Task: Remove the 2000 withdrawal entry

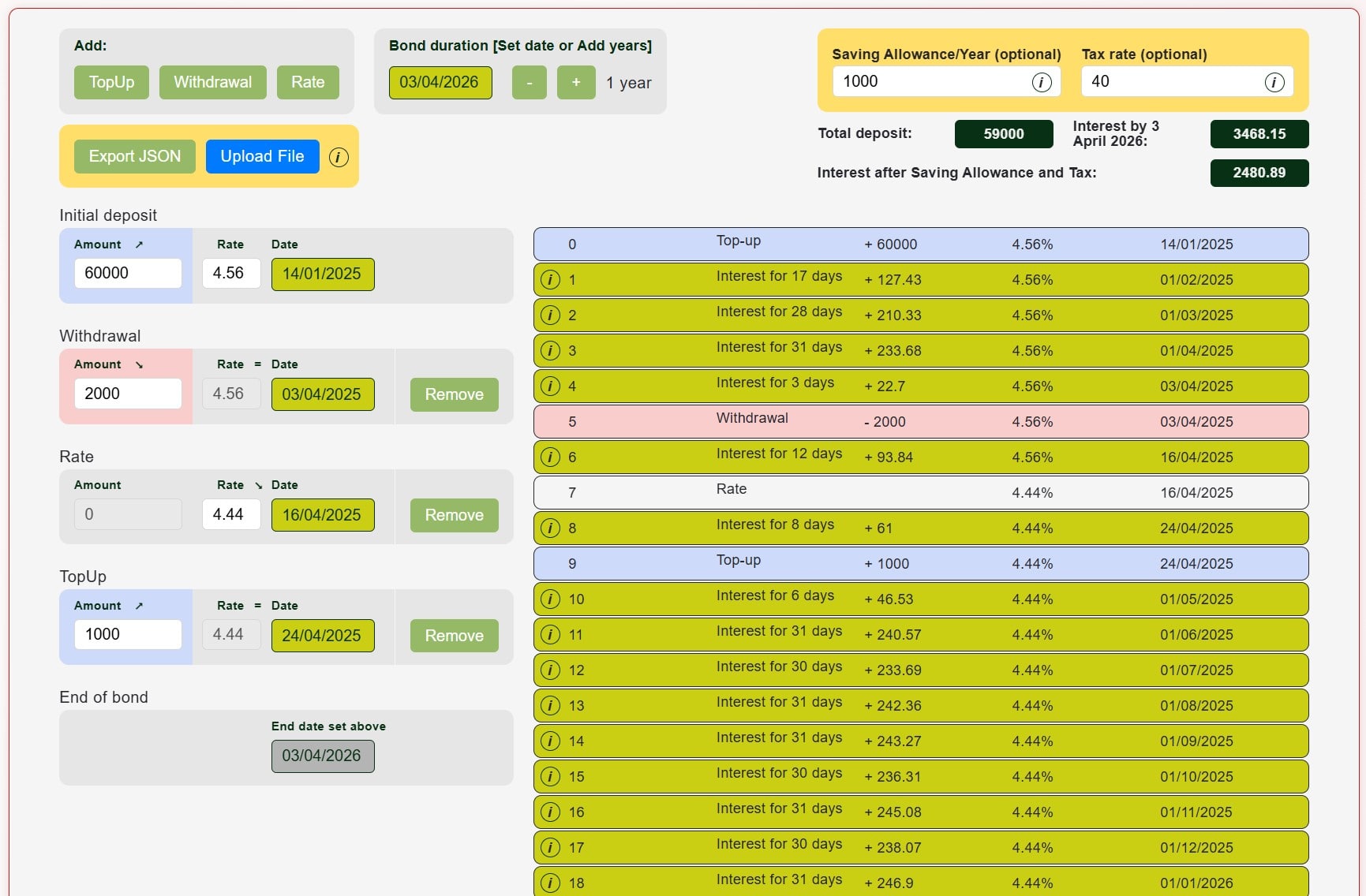Action: 454,394
